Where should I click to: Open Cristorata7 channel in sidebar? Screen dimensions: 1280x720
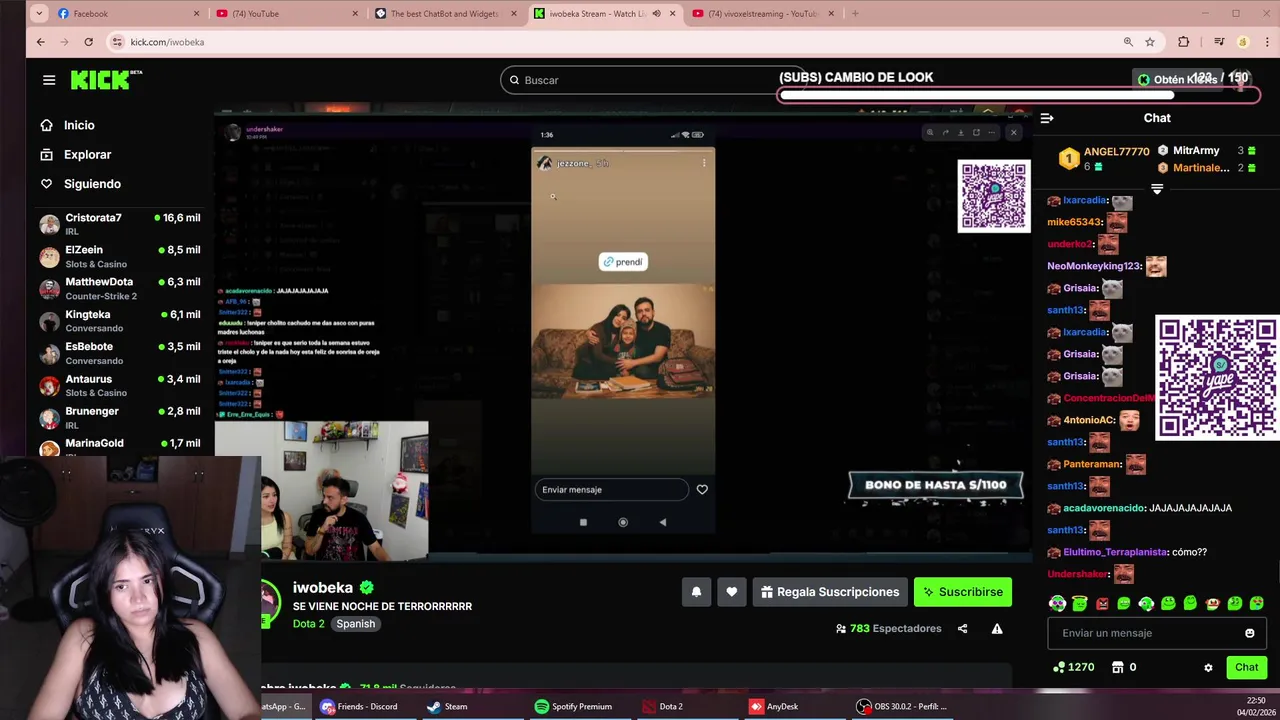click(120, 224)
